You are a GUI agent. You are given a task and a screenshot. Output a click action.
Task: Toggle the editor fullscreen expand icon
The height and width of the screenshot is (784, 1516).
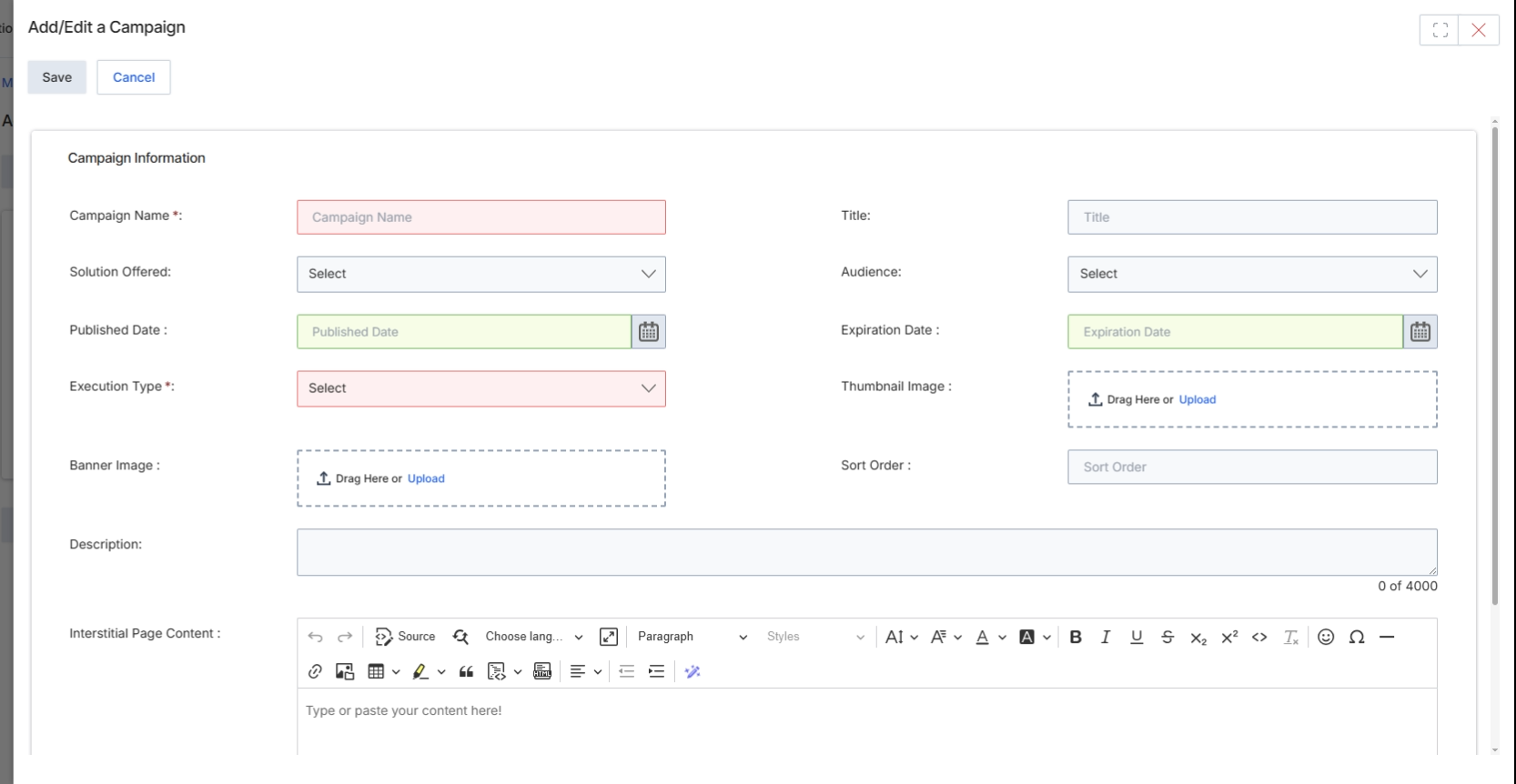(x=609, y=637)
